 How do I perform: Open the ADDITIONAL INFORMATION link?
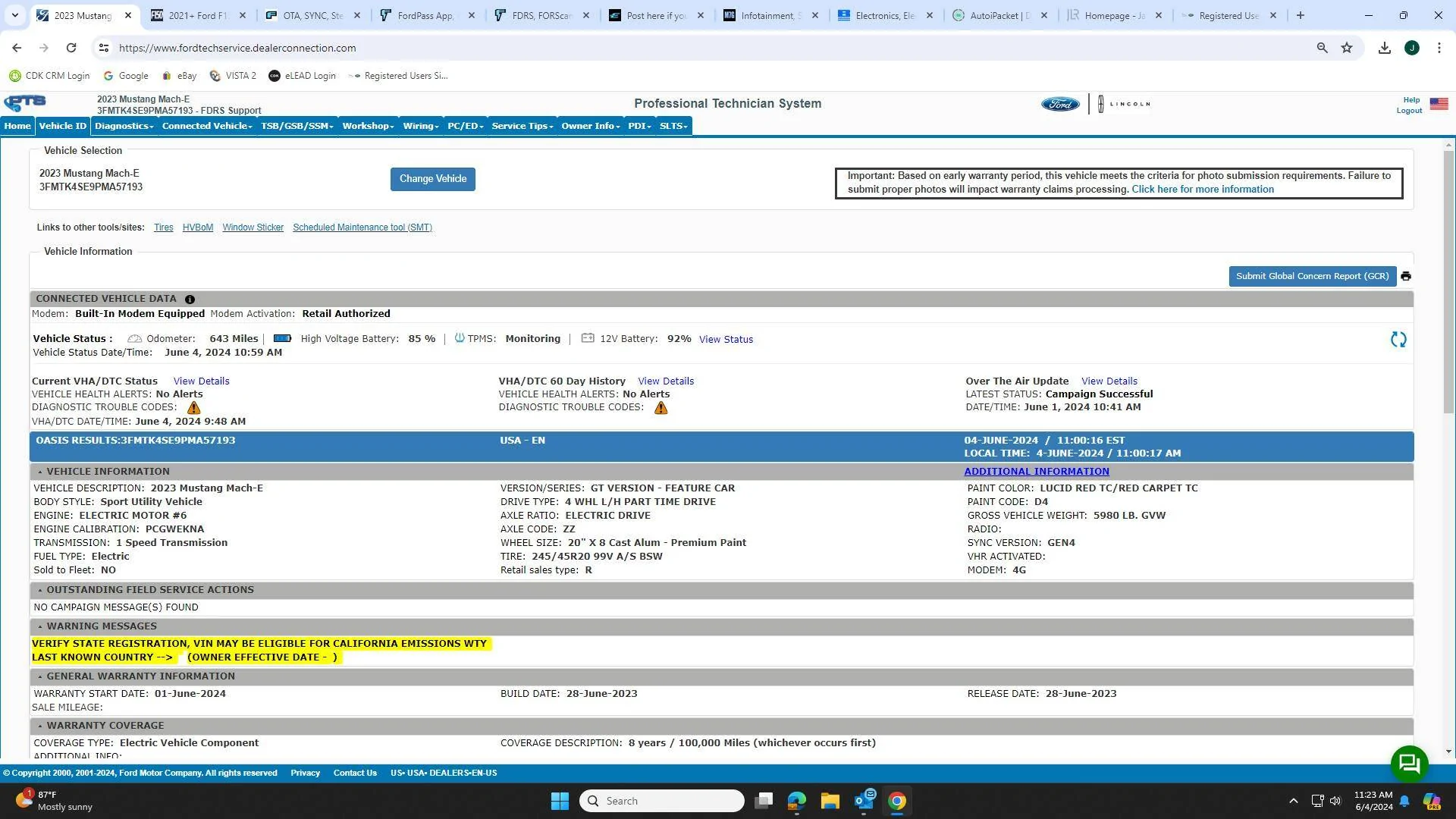[x=1037, y=472]
